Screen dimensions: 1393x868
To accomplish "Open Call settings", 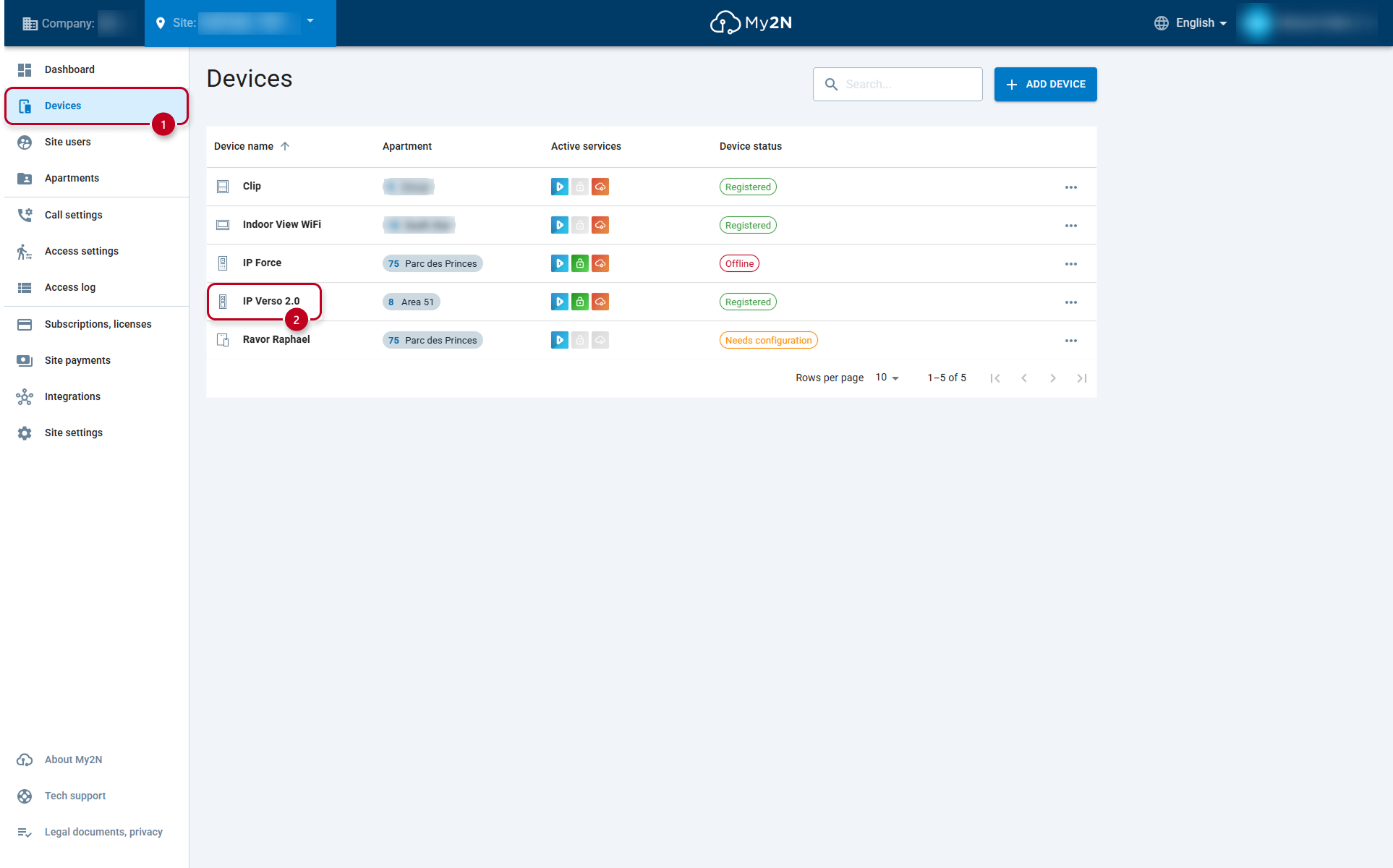I will tap(96, 215).
